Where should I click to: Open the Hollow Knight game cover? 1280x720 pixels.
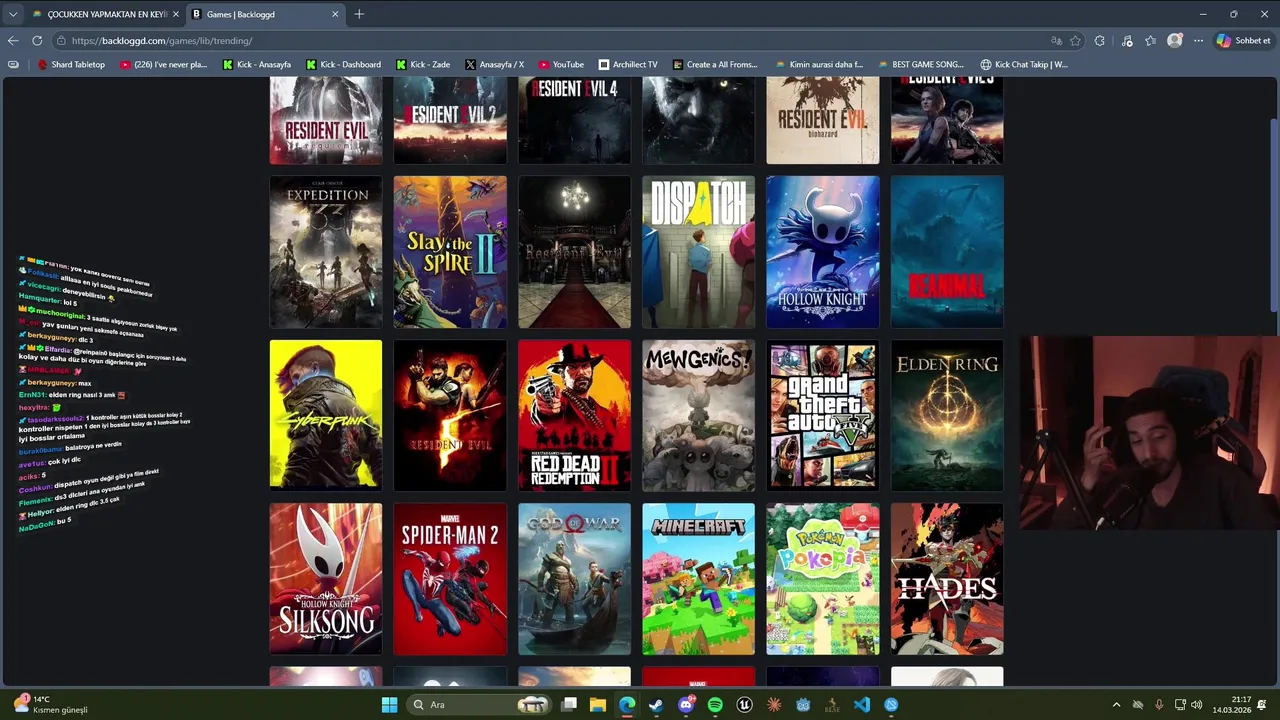823,252
